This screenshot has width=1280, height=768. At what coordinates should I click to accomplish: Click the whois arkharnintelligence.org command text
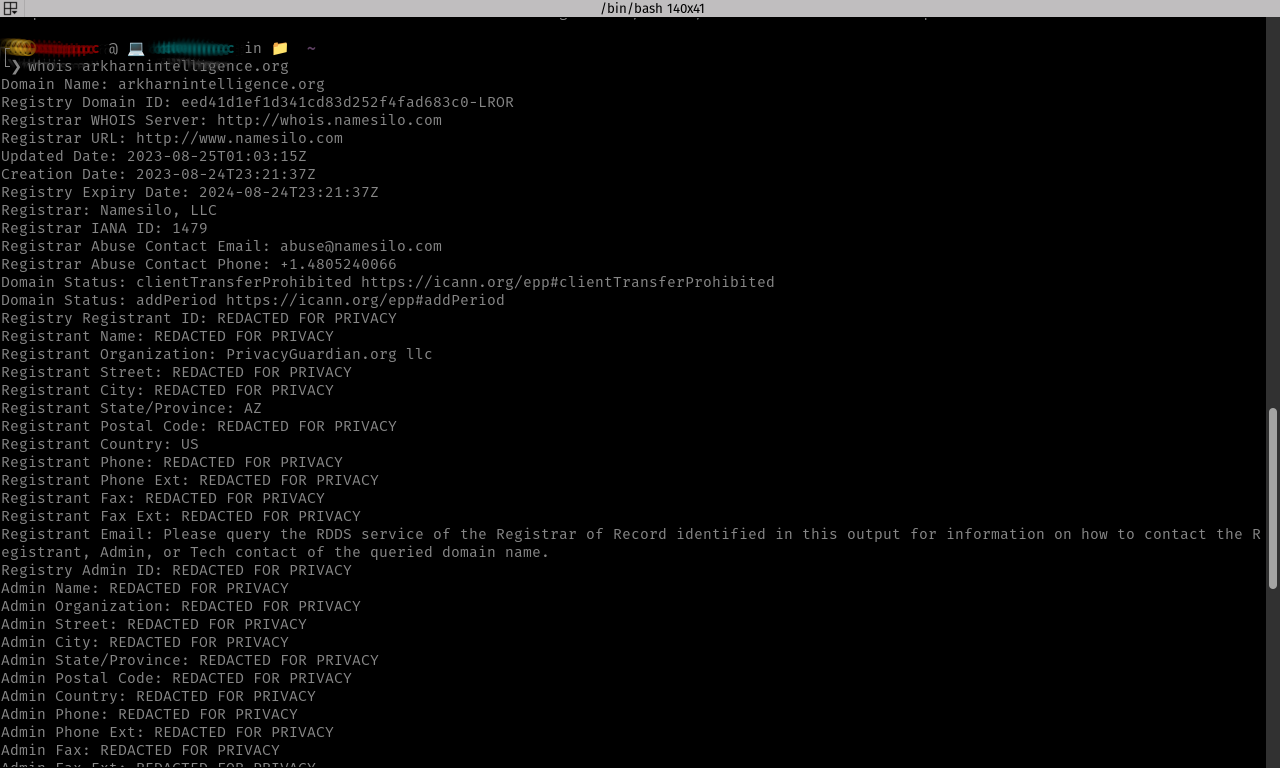click(x=158, y=66)
